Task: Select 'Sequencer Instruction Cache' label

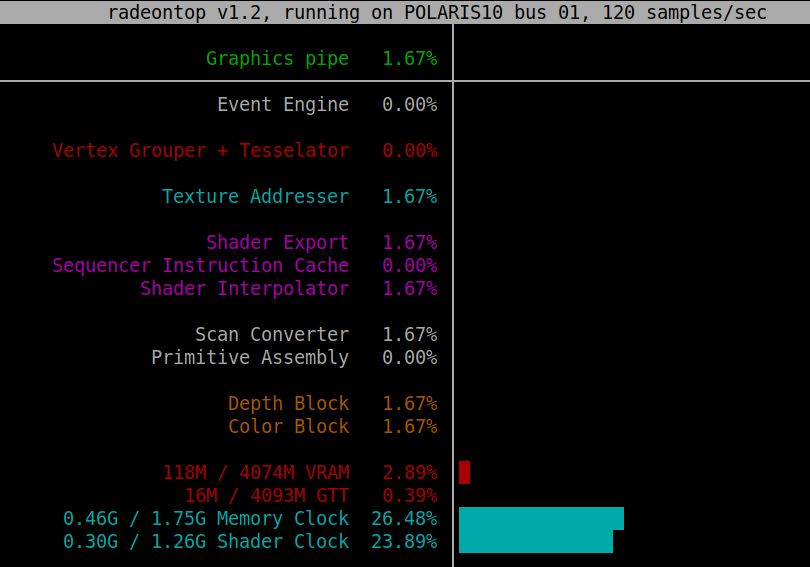Action: 201,265
